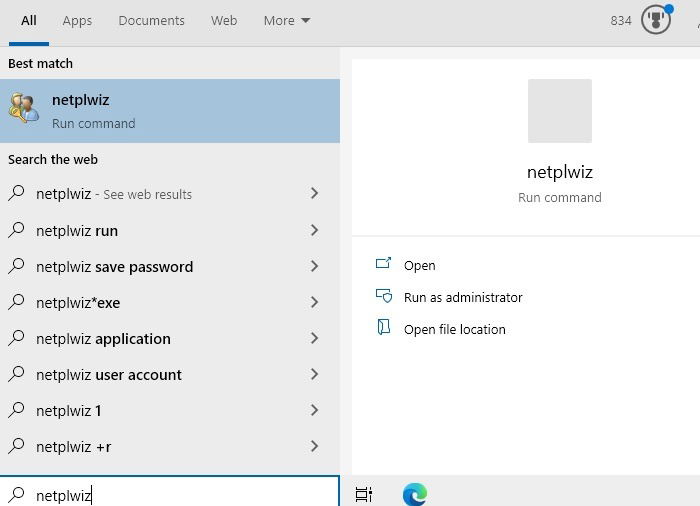Open the More dropdown filter

tap(287, 21)
